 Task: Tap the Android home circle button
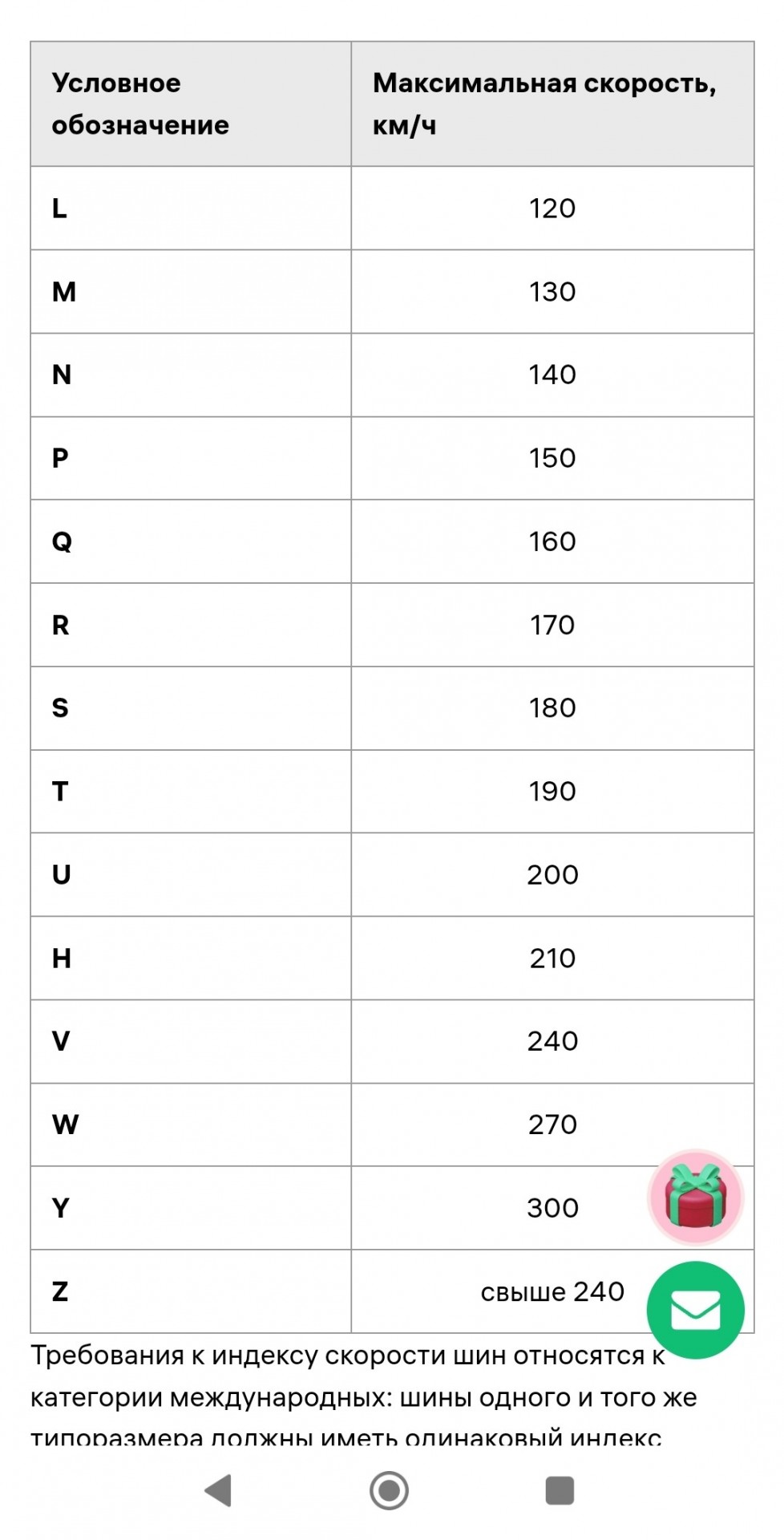tap(390, 1490)
